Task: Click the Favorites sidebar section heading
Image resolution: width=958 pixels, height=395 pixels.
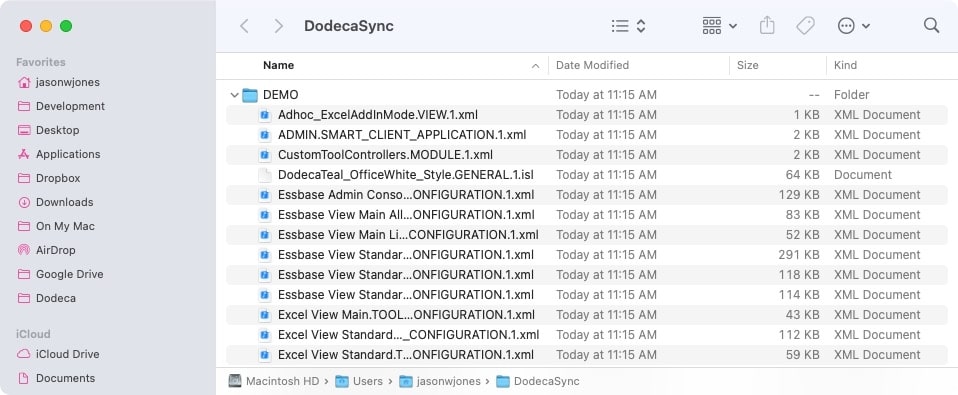Action: pyautogui.click(x=41, y=62)
